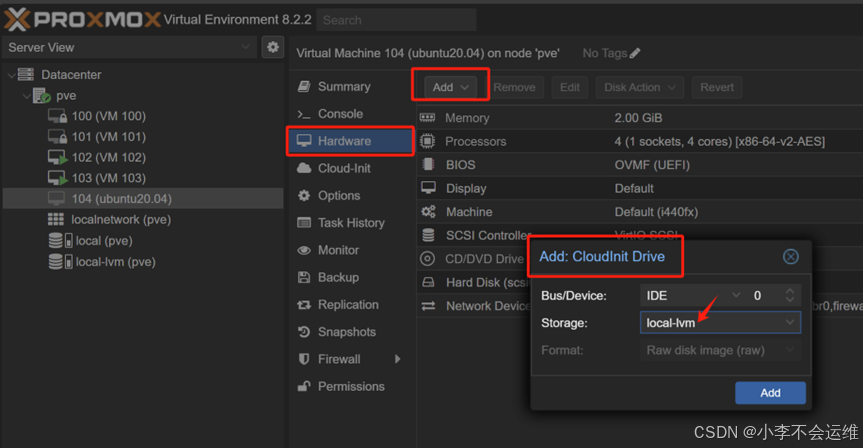Image resolution: width=863 pixels, height=448 pixels.
Task: Open the Disk Action dropdown
Action: 640,87
